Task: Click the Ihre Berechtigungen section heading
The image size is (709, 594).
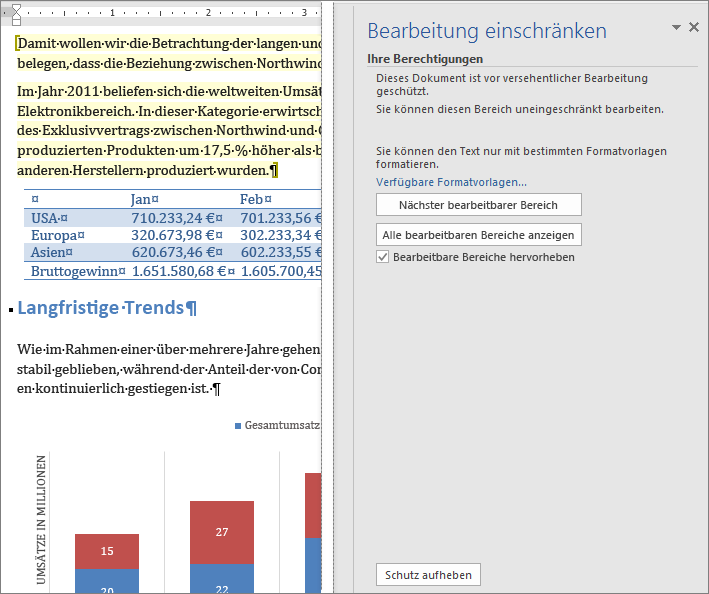Action: point(425,59)
